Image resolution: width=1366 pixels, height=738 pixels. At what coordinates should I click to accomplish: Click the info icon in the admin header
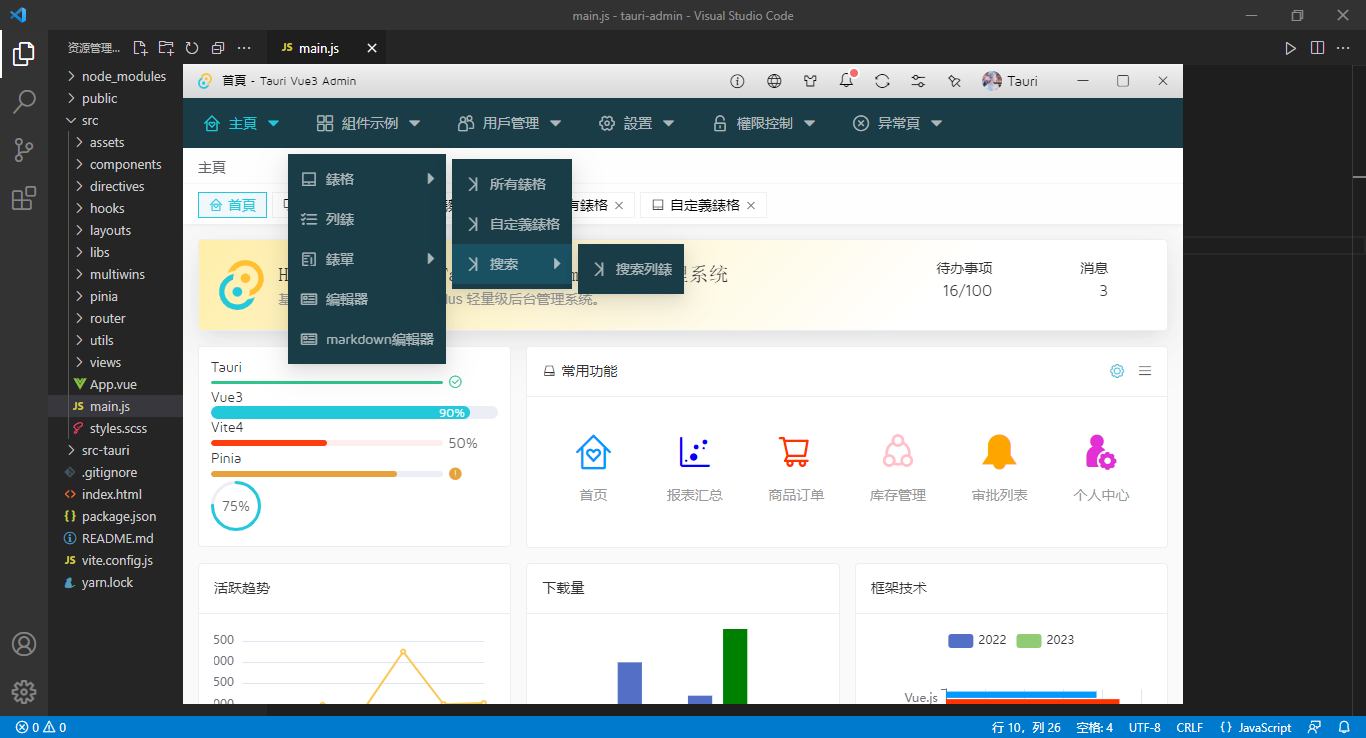(737, 81)
